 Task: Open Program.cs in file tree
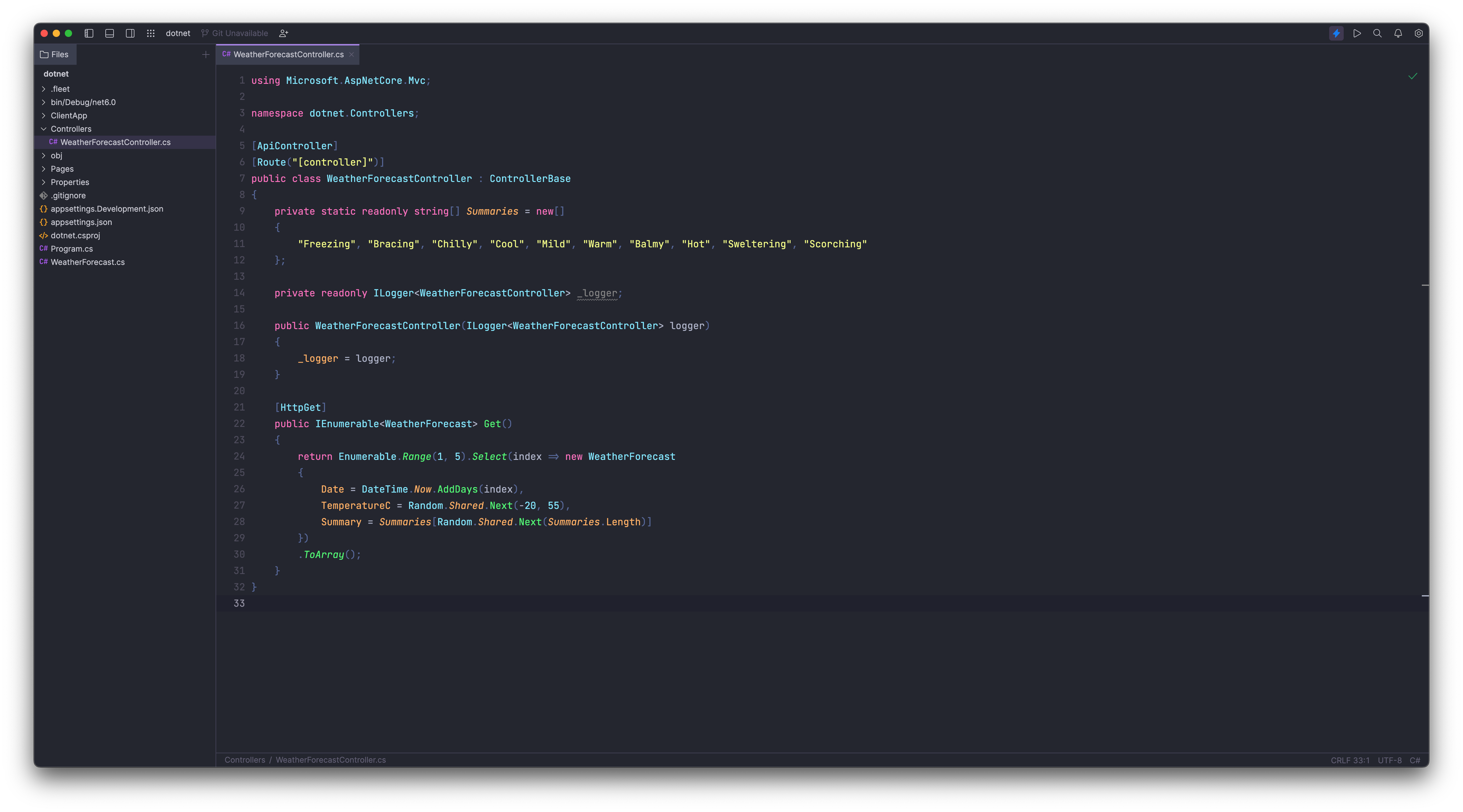pos(71,249)
